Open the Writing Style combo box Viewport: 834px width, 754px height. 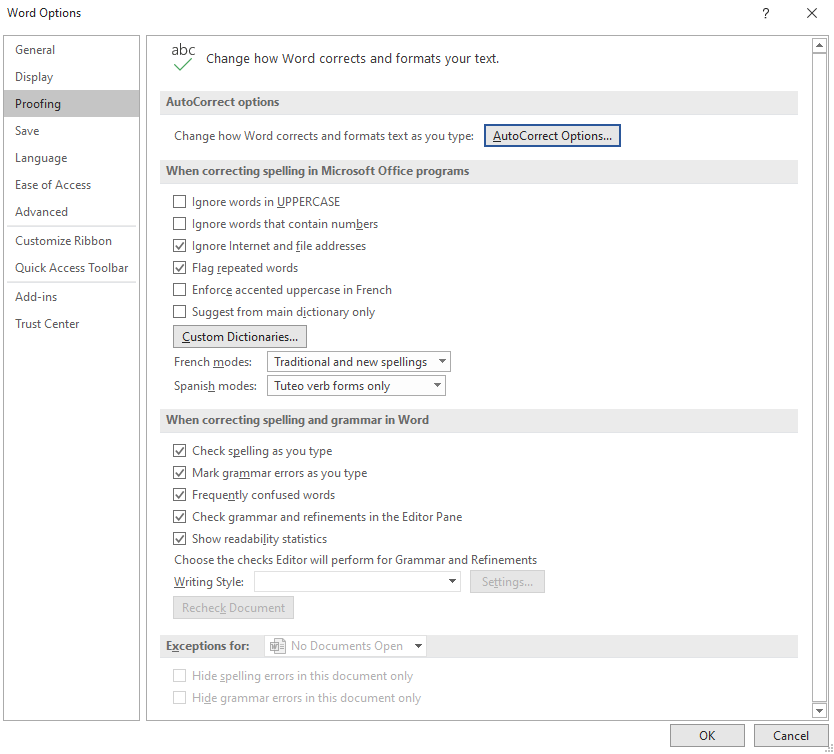coord(357,582)
